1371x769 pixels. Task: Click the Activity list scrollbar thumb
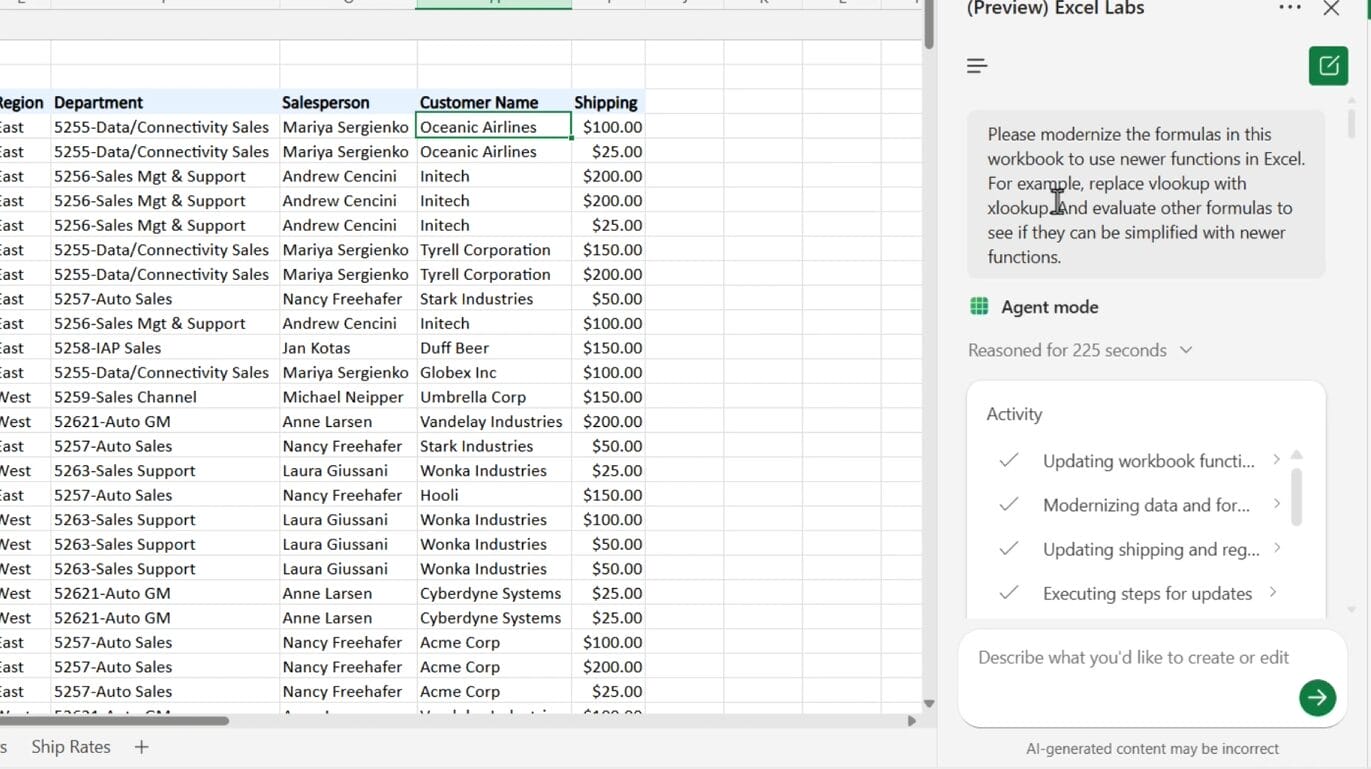(x=1296, y=495)
